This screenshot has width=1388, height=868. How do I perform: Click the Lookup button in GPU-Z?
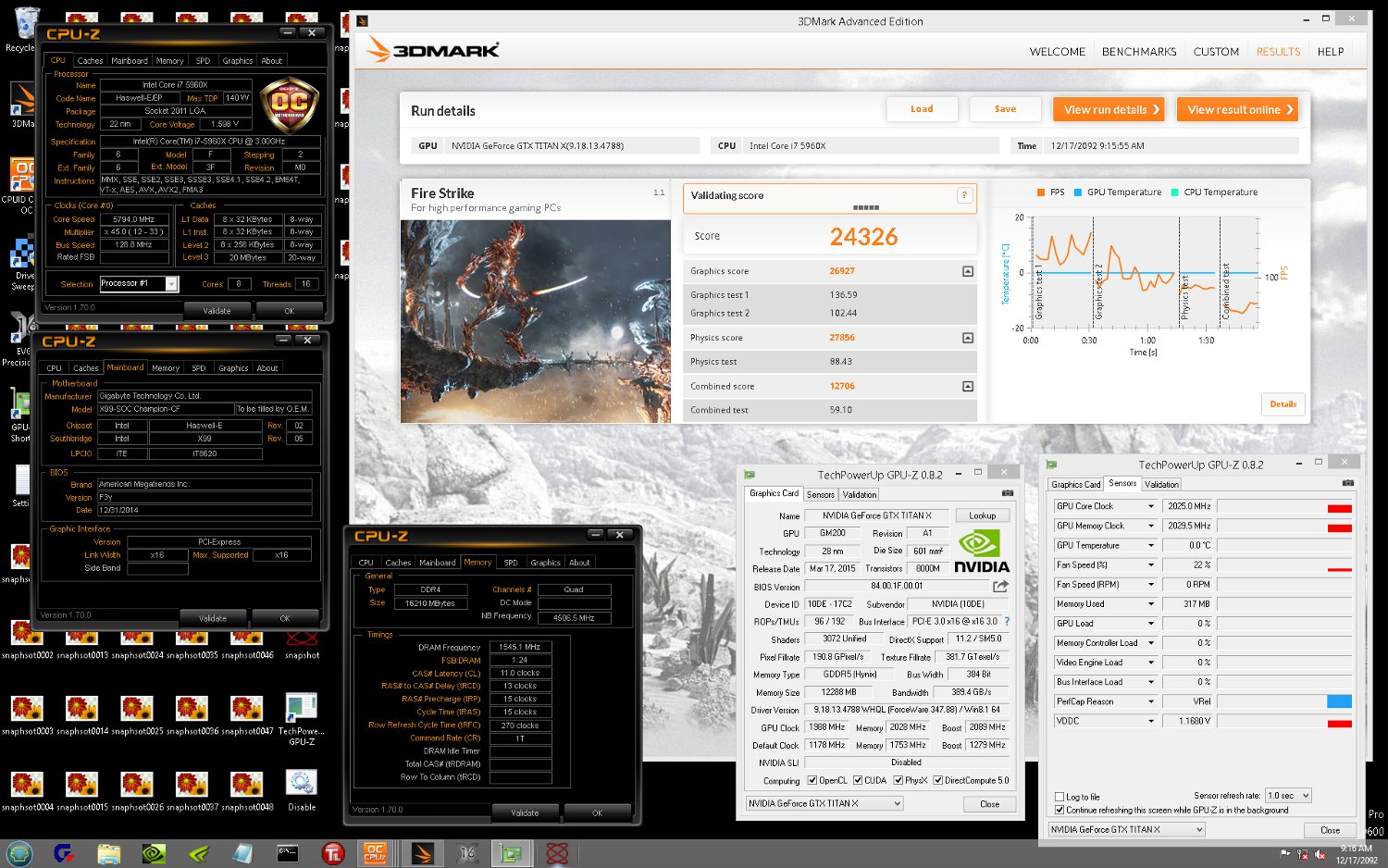[x=983, y=515]
